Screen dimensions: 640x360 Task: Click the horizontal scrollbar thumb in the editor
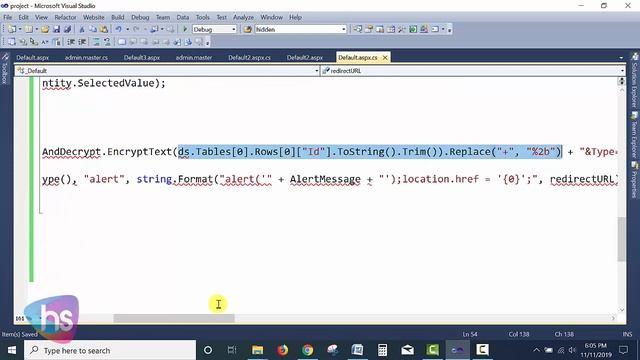point(174,318)
